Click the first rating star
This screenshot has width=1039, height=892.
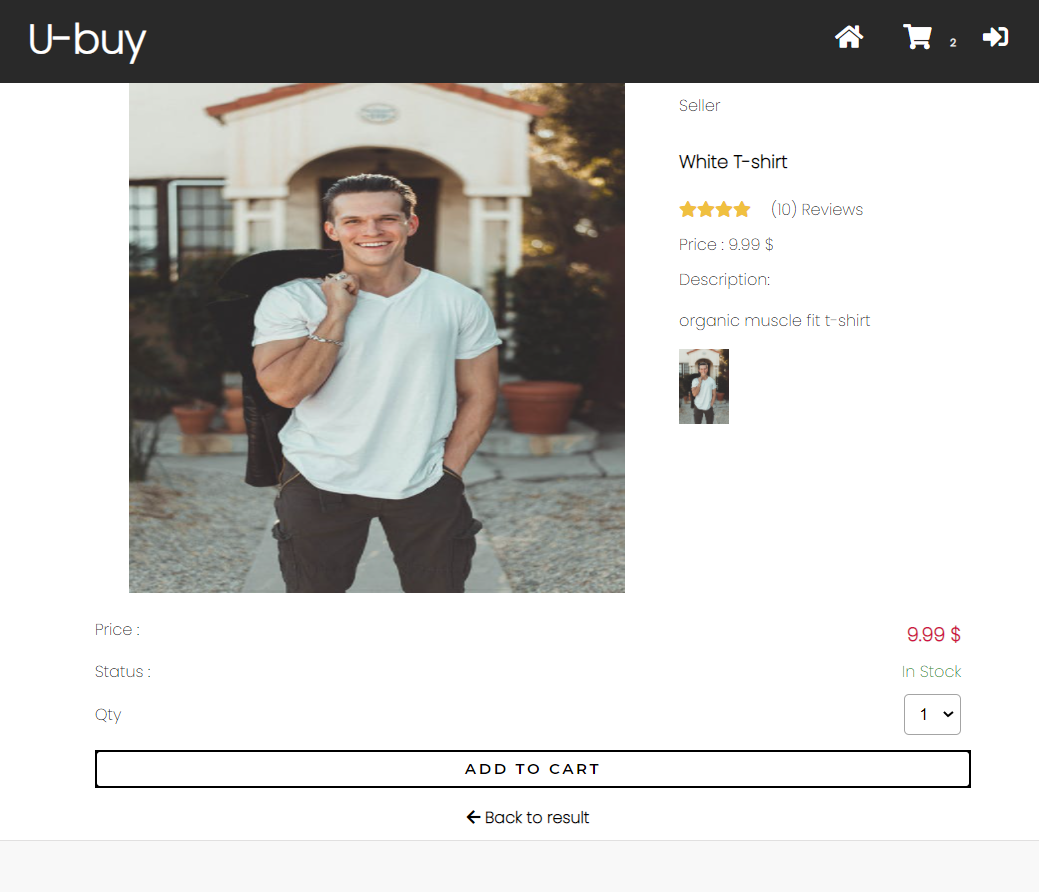[685, 209]
